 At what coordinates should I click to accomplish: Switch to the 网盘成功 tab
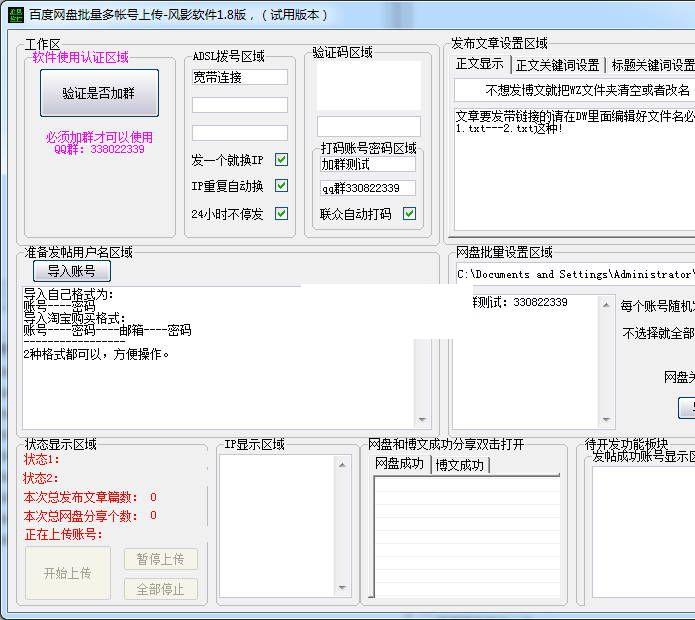click(400, 464)
